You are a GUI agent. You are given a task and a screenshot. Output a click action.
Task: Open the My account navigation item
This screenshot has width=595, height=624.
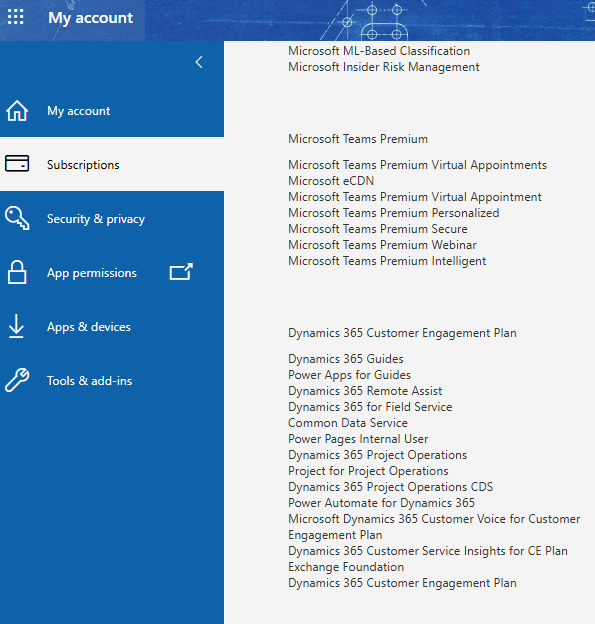click(112, 111)
